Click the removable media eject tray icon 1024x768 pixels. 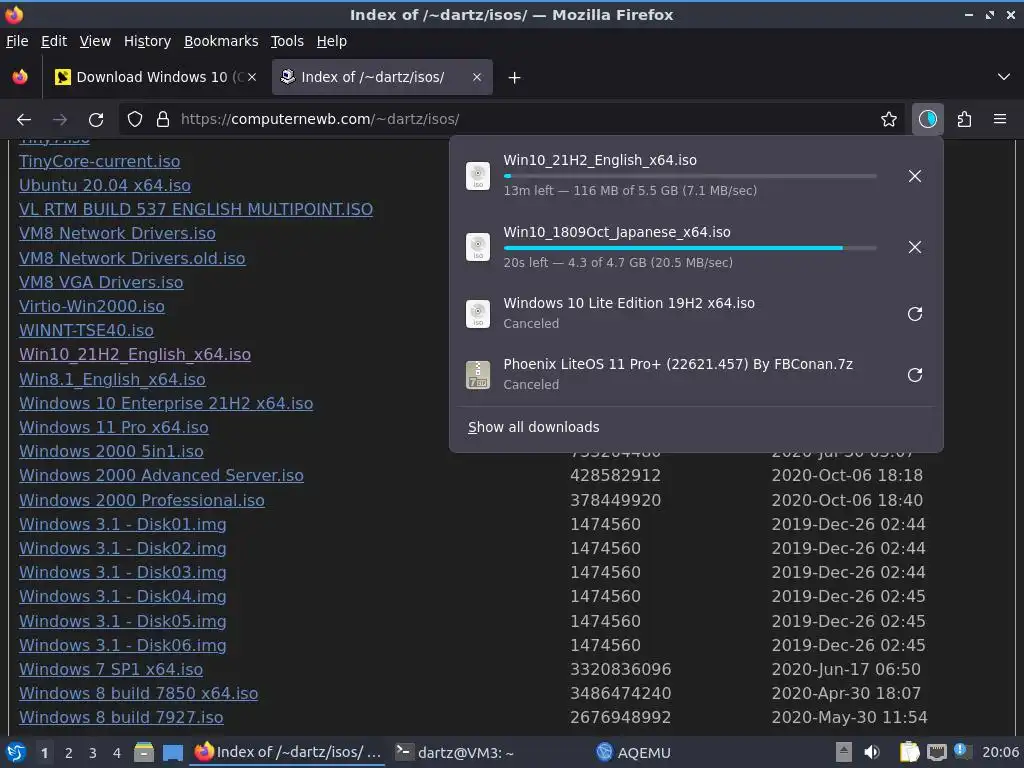click(x=844, y=752)
